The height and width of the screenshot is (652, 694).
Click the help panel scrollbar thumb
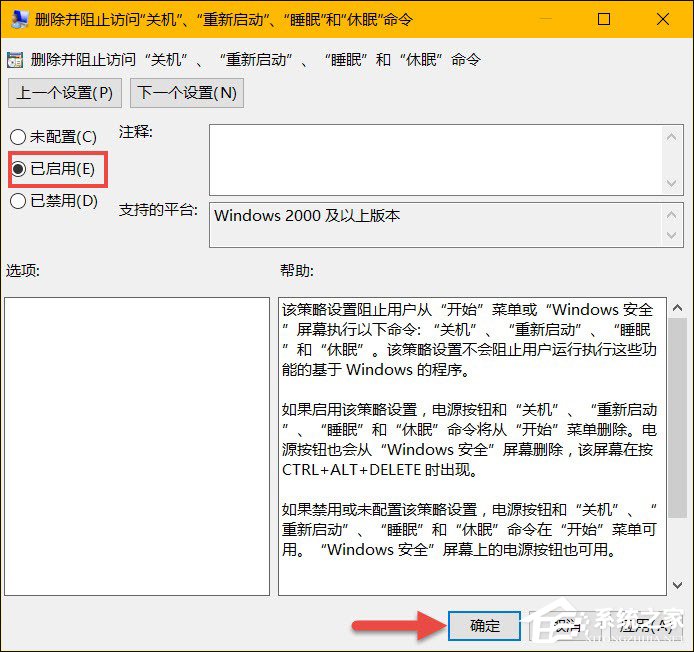677,417
